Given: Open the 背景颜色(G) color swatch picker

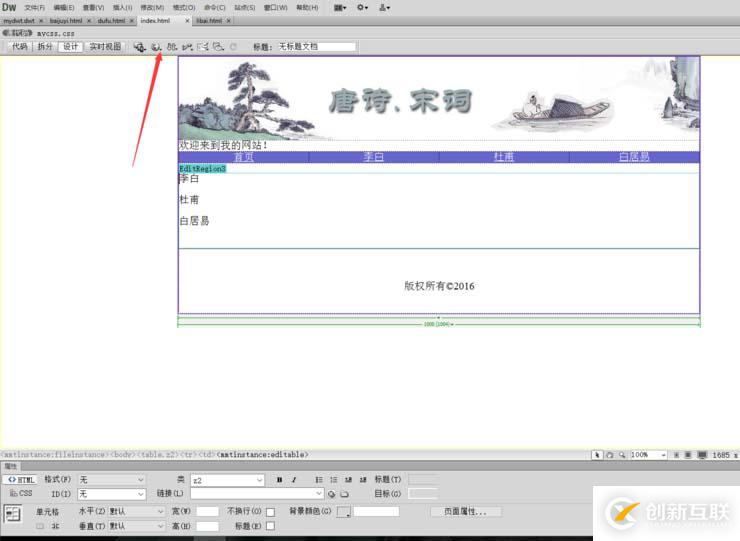Looking at the screenshot, I should [344, 512].
